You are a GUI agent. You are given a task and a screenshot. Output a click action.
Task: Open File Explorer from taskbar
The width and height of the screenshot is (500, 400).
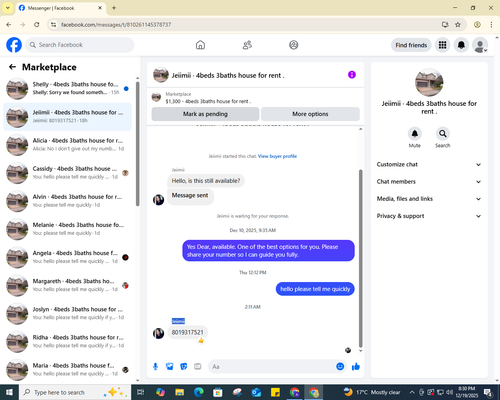pos(179,392)
